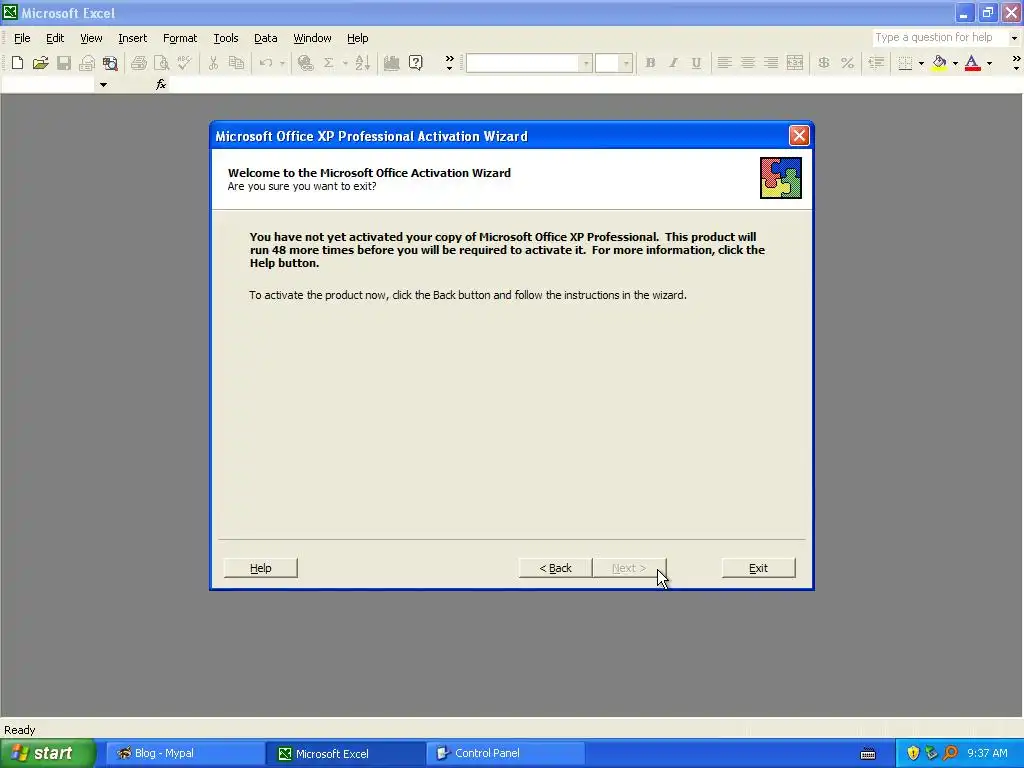Click the Exit button in the wizard
The height and width of the screenshot is (768, 1024).
click(x=758, y=568)
